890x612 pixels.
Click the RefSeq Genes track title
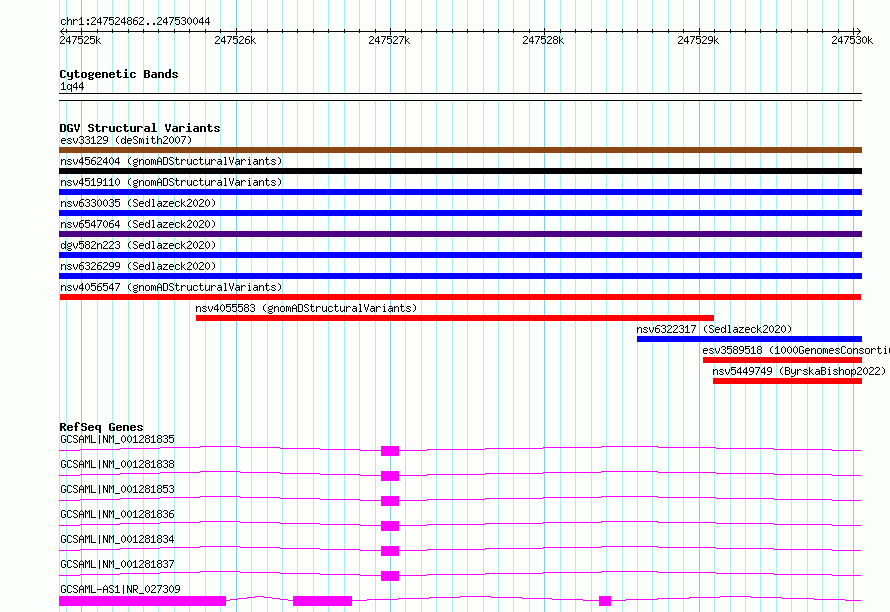tap(101, 427)
